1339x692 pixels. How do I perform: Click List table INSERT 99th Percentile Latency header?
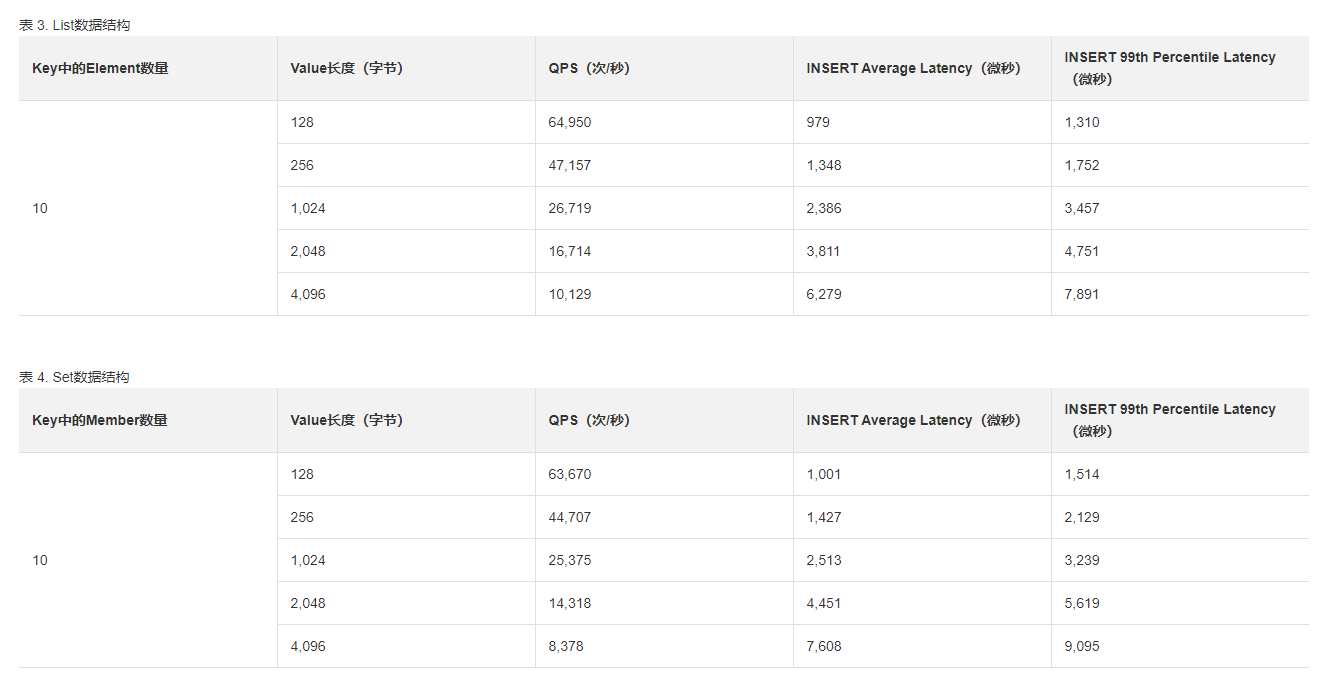click(1169, 68)
